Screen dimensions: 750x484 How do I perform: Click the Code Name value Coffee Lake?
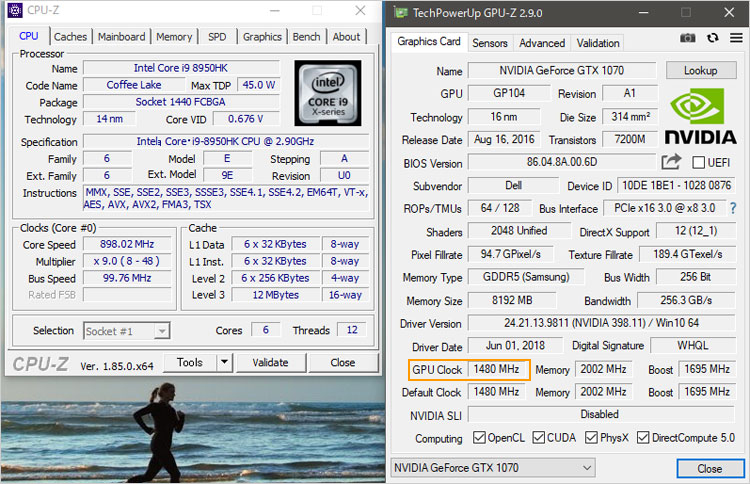click(134, 85)
